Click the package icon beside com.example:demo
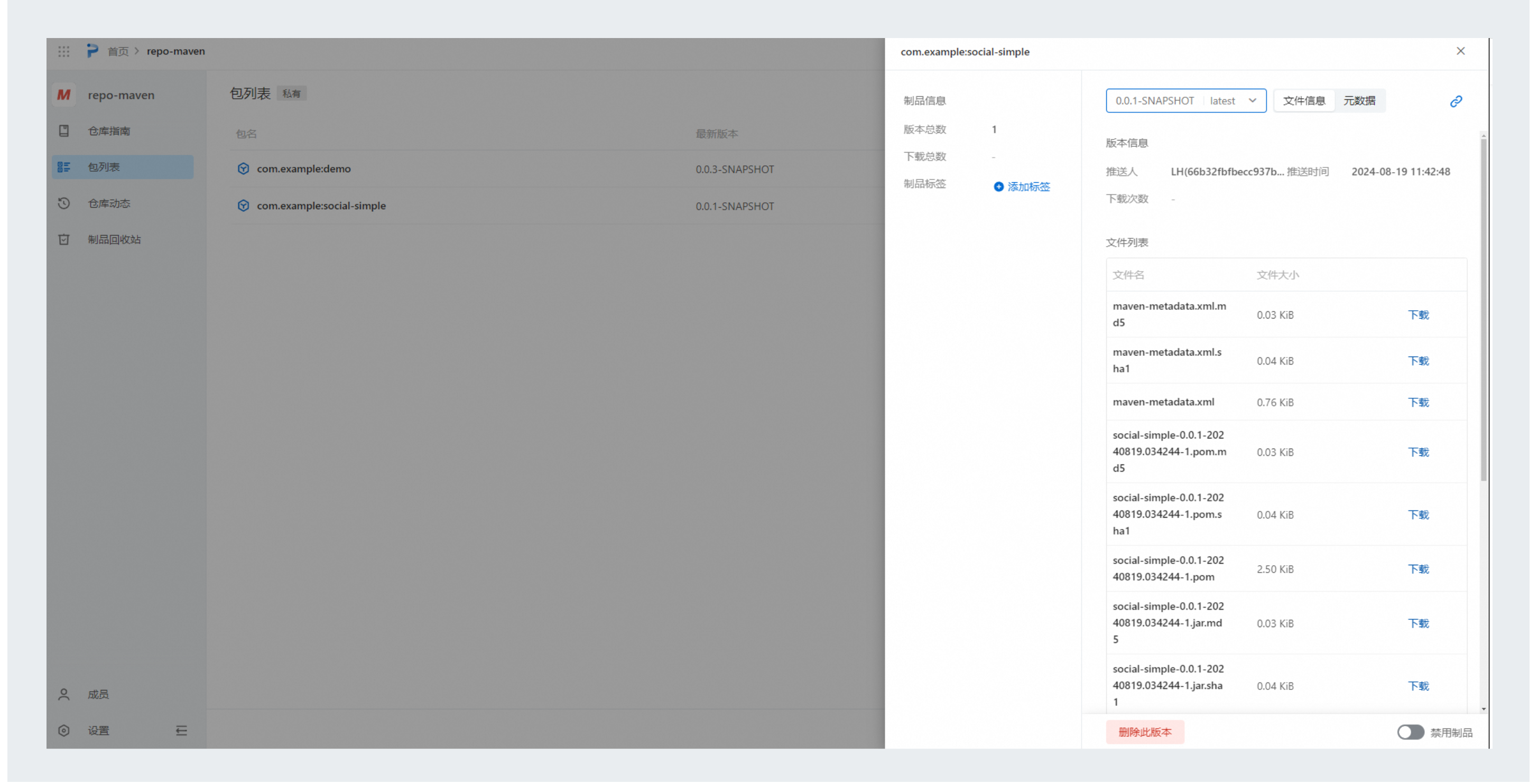 (243, 169)
